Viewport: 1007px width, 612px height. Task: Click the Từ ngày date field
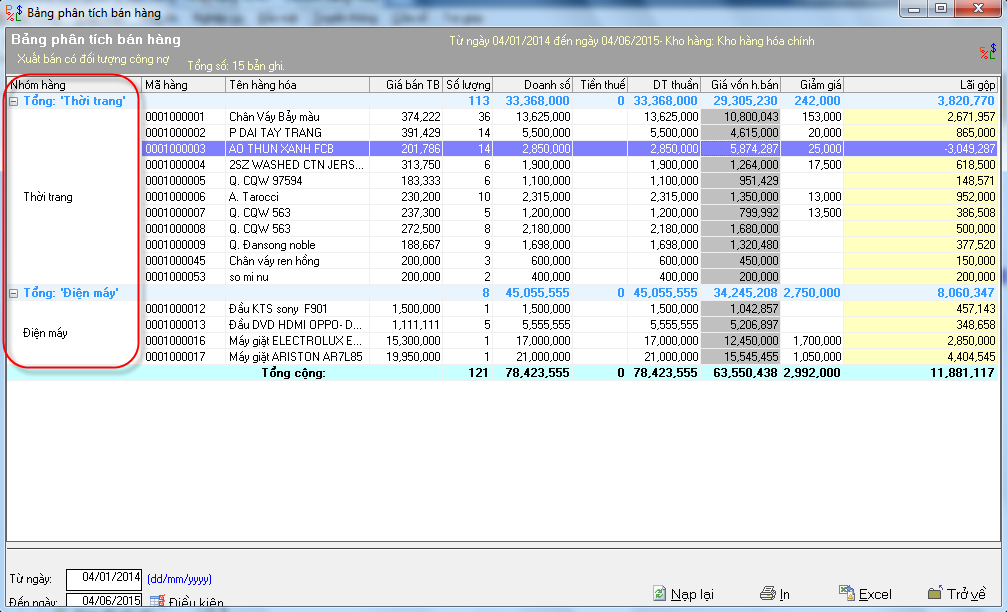click(104, 578)
